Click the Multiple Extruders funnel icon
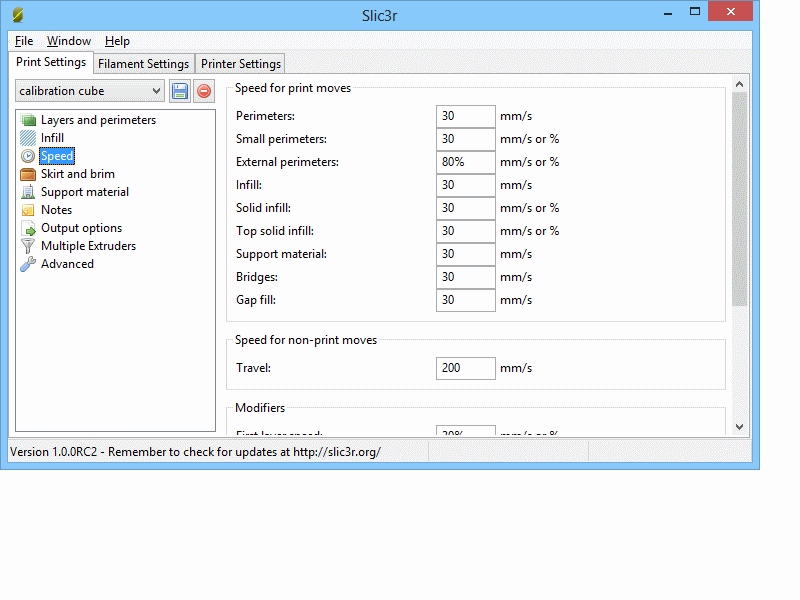 coord(28,246)
